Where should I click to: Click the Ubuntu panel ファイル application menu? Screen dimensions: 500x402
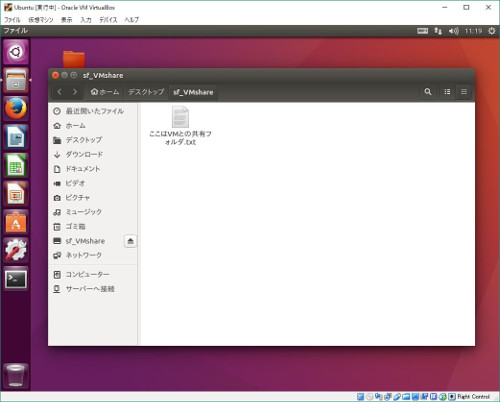(15, 31)
